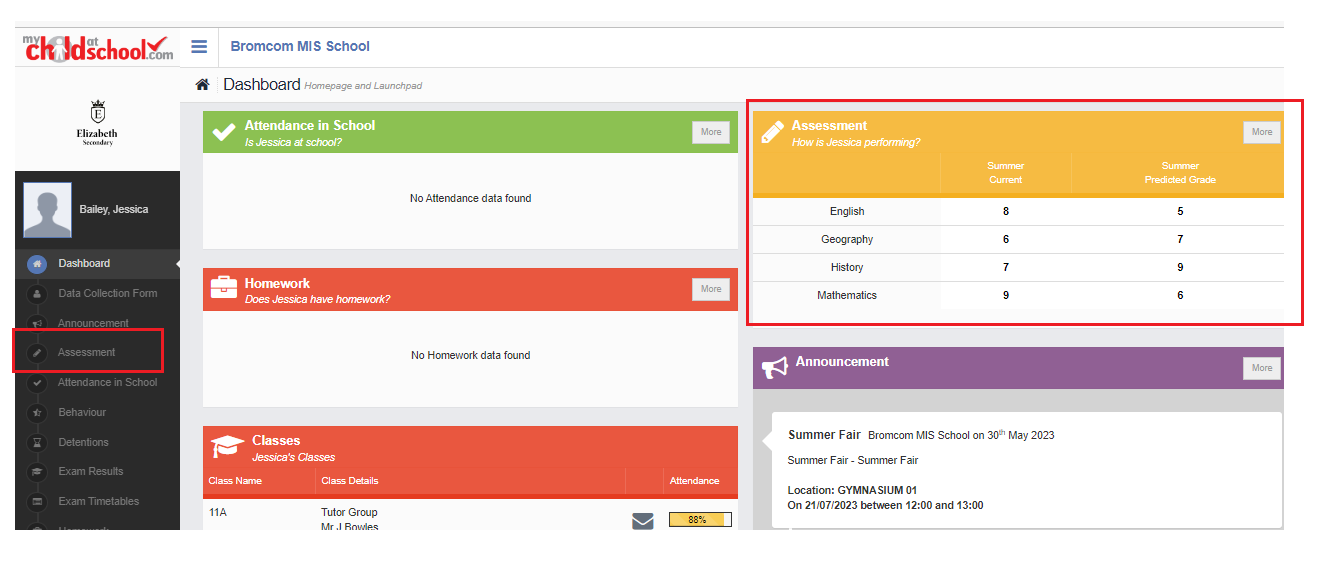Open the MyChildAtSchool.com logo

point(98,47)
